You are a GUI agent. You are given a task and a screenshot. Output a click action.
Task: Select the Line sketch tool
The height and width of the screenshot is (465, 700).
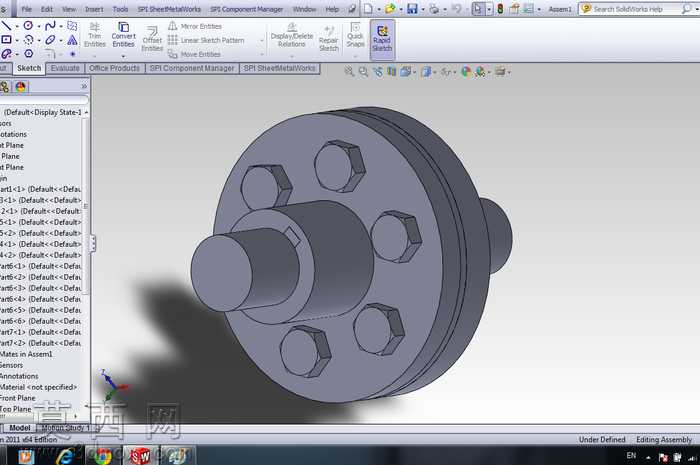(6, 26)
